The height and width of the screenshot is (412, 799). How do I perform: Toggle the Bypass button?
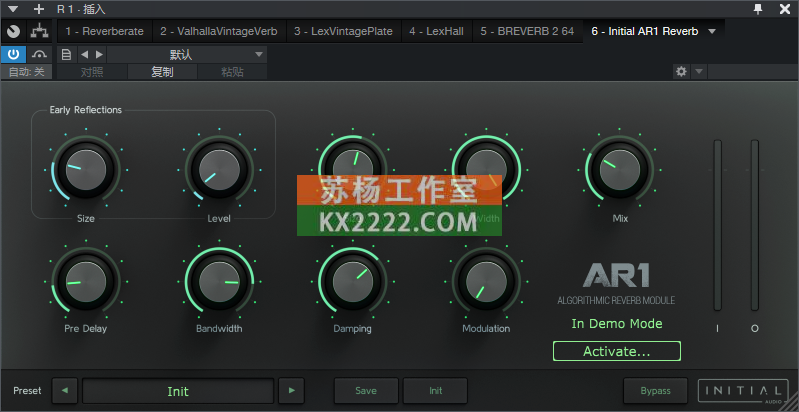coord(655,391)
